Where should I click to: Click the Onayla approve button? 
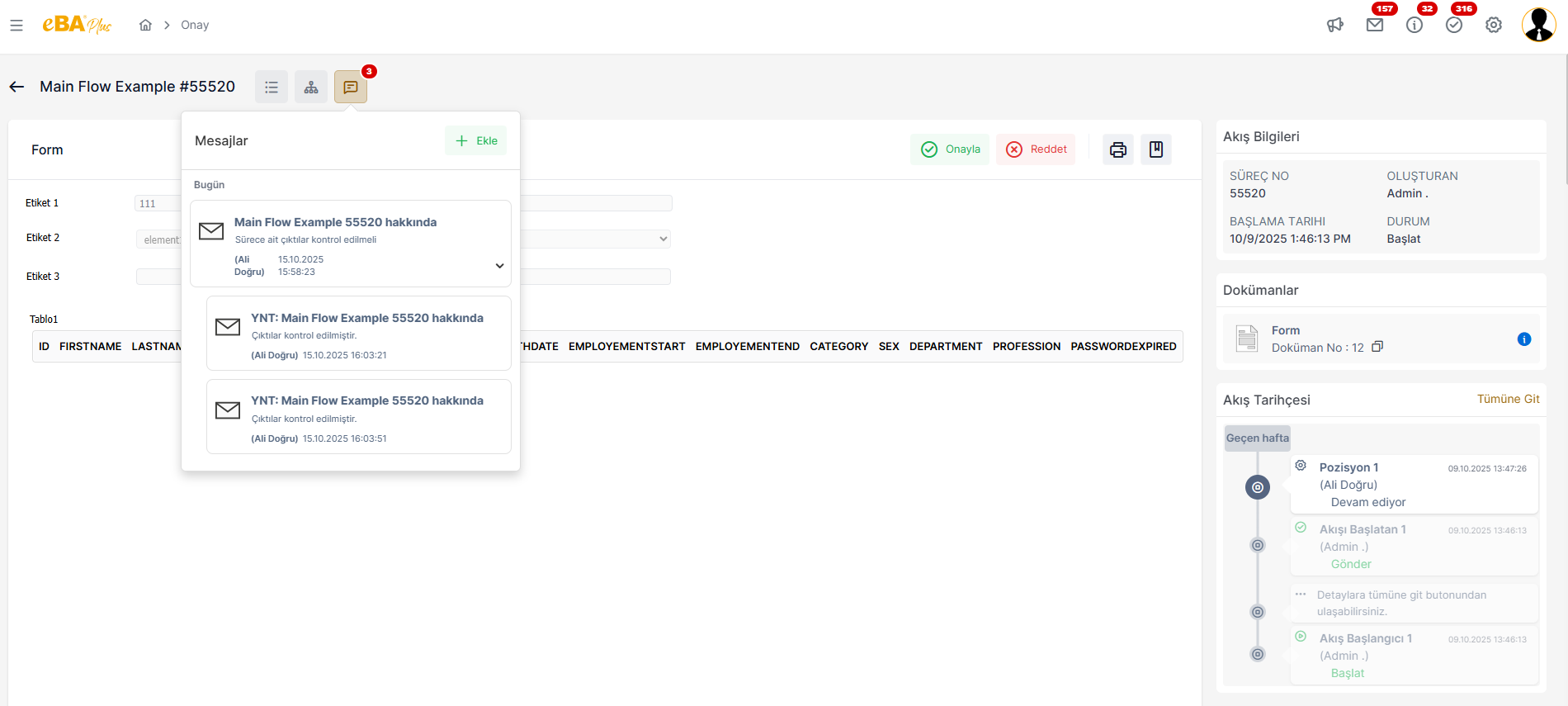(x=950, y=149)
